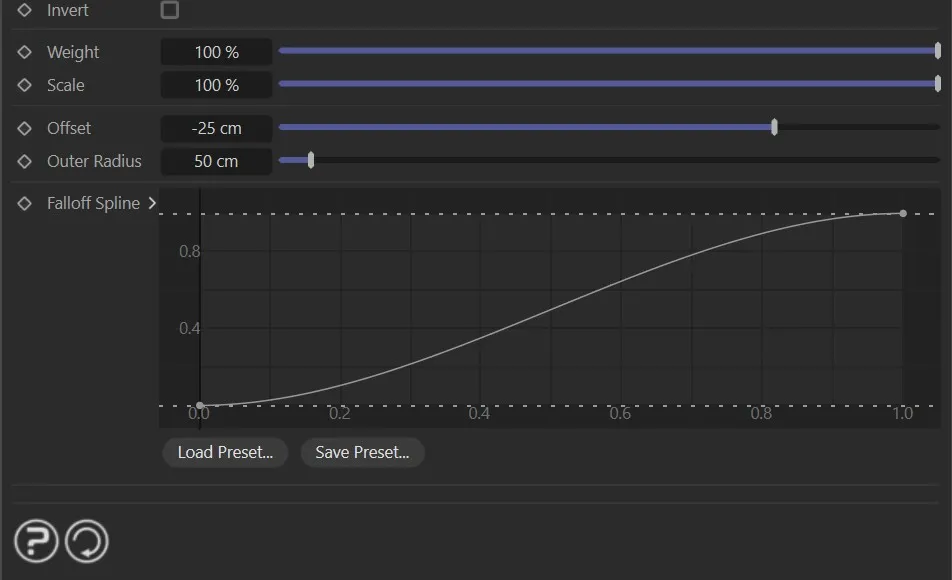
Task: Click the keyframe diamond beside Offset
Action: pos(25,128)
